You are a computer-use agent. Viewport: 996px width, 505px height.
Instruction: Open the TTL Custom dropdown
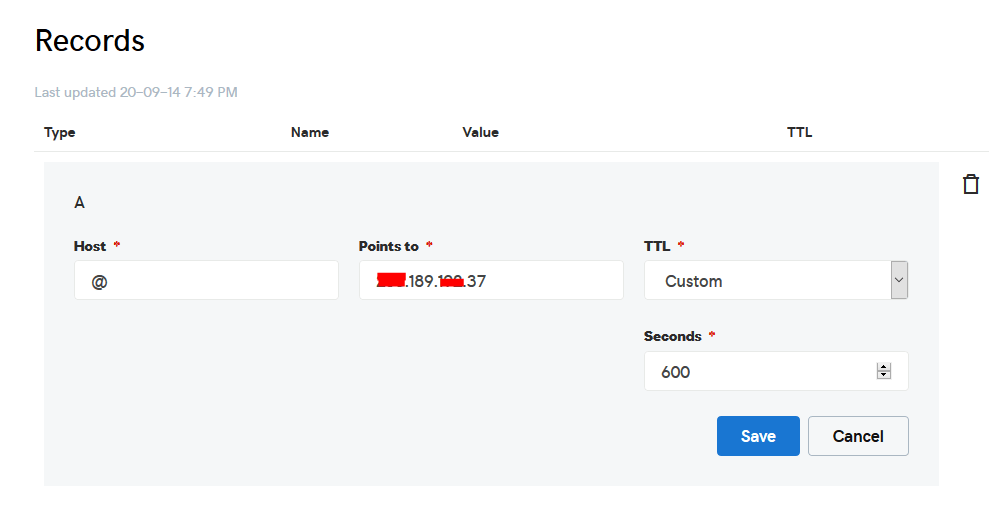776,280
